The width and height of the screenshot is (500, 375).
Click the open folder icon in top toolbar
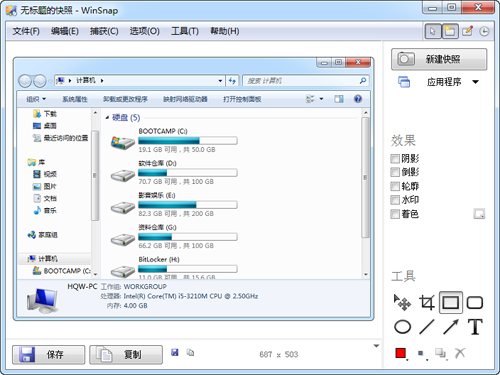coord(450,32)
